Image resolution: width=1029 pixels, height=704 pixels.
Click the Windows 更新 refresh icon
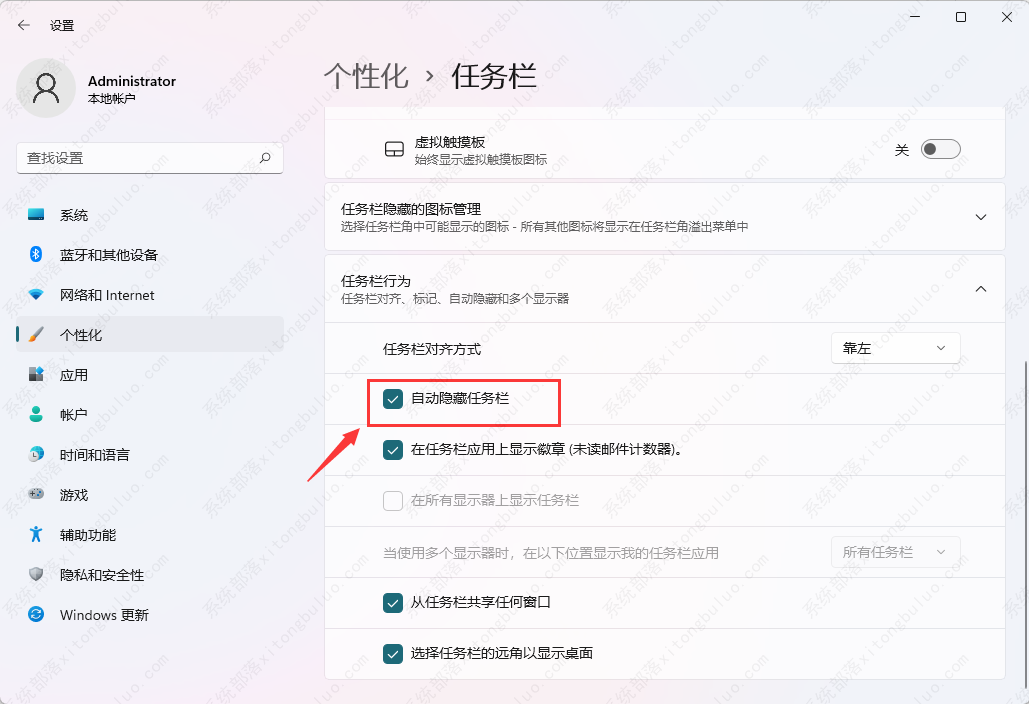(x=36, y=615)
